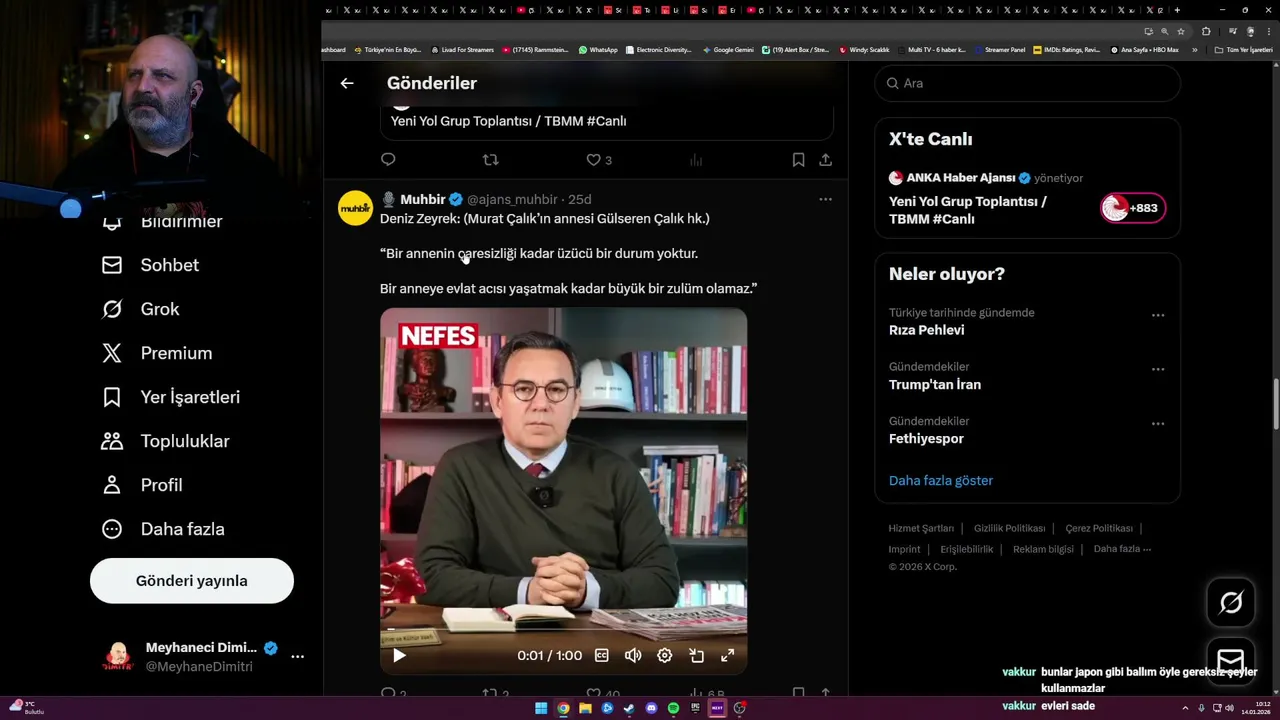This screenshot has width=1280, height=720.
Task: Share the Yeni Yol Grup Toplantısı post
Action: click(825, 160)
